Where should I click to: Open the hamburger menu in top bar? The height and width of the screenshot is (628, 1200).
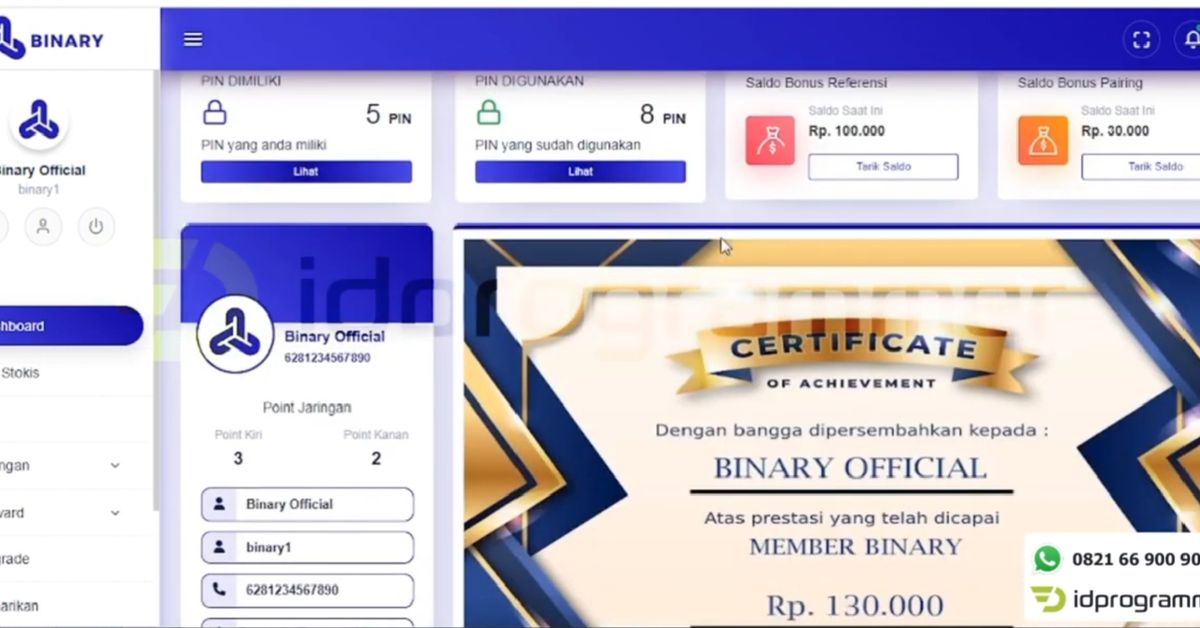[x=193, y=39]
